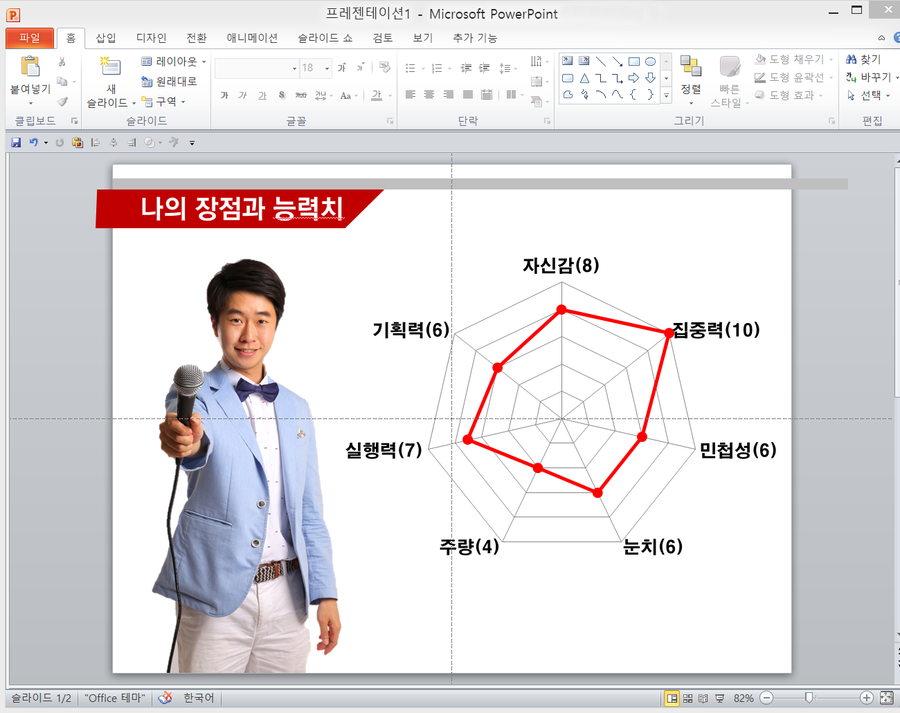This screenshot has width=900, height=713.
Task: Open the Insert (삽입) ribbon tab
Action: 106,38
